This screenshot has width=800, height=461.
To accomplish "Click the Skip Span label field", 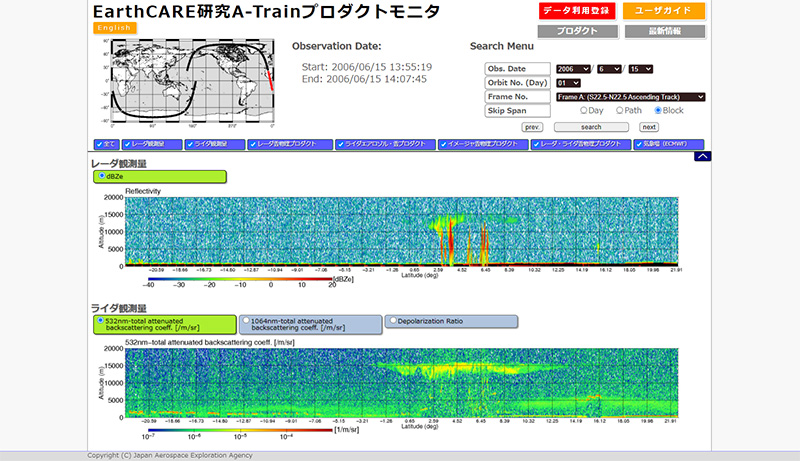I will (x=517, y=111).
